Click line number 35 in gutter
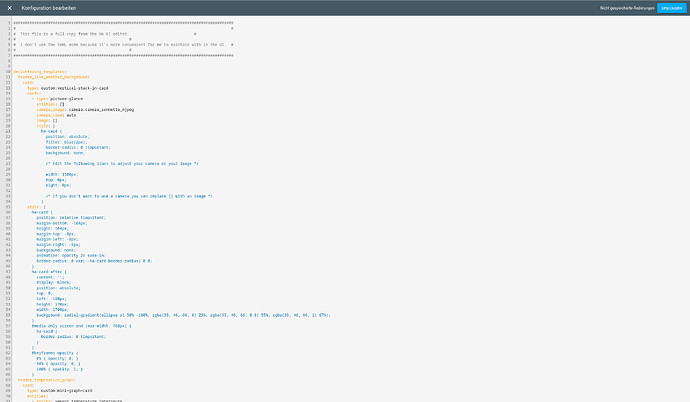Screen dimensions: 690x402 pyautogui.click(x=8, y=207)
